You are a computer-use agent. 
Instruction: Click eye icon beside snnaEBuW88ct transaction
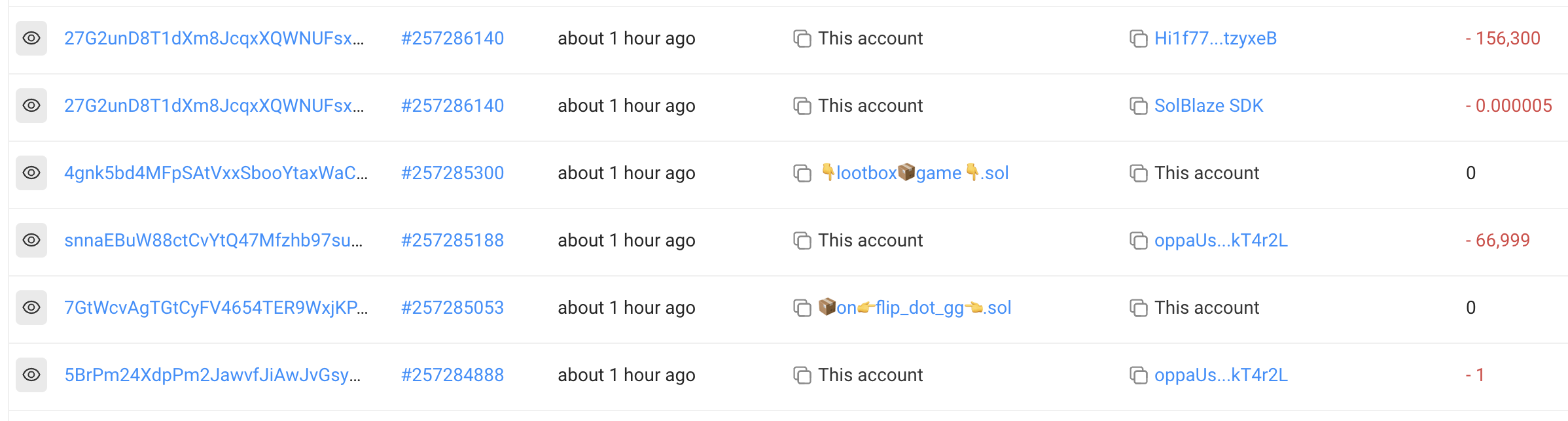[31, 241]
